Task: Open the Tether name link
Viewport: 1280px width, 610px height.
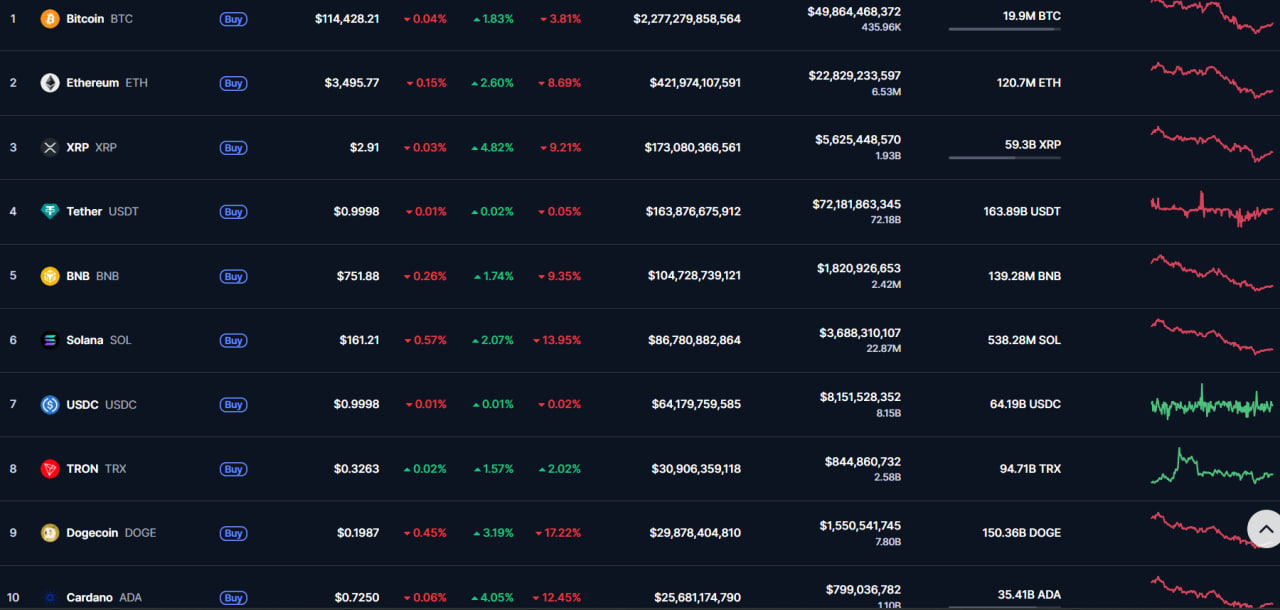Action: point(84,211)
